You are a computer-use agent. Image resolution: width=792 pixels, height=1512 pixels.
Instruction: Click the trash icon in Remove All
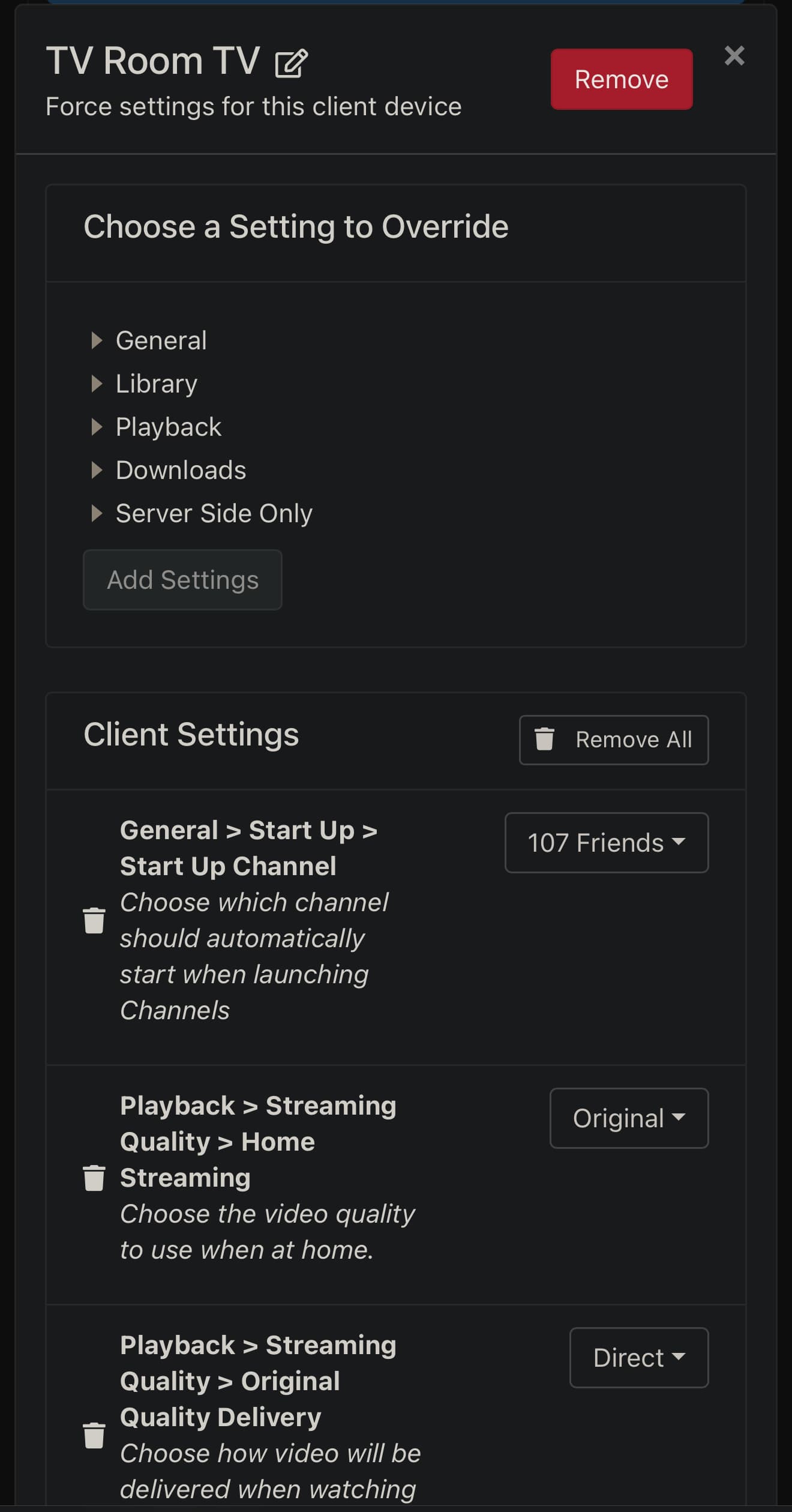[x=544, y=739]
